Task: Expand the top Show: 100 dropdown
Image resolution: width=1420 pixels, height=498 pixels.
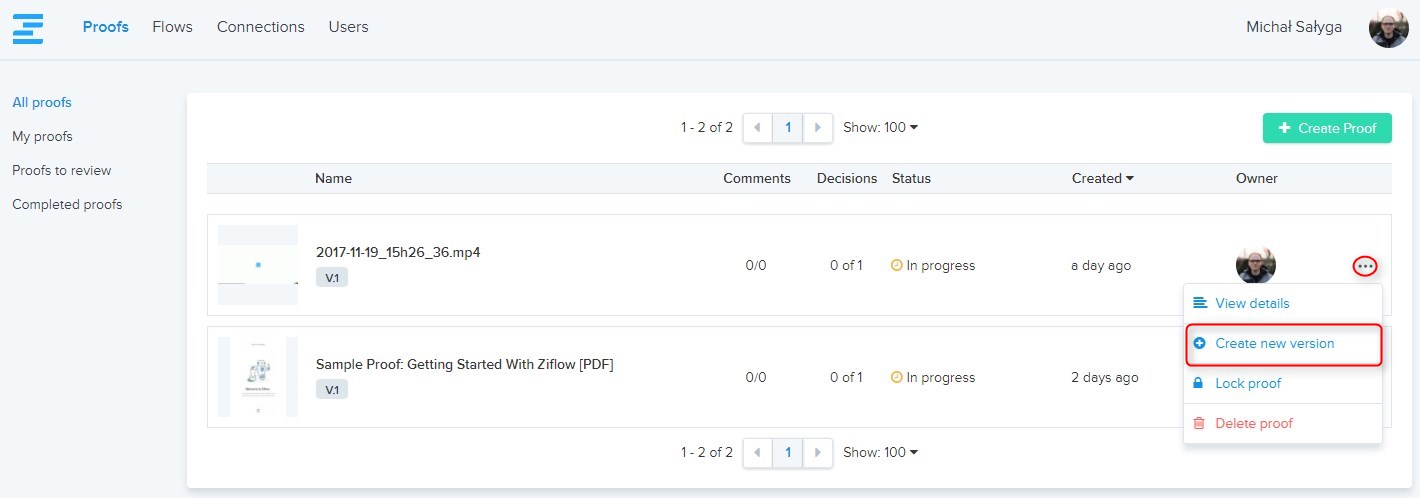Action: coord(880,128)
